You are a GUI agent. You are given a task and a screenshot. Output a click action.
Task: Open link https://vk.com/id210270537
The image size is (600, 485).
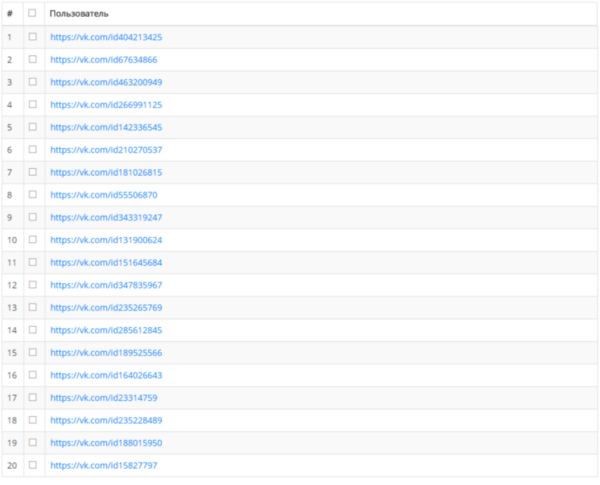pyautogui.click(x=106, y=150)
